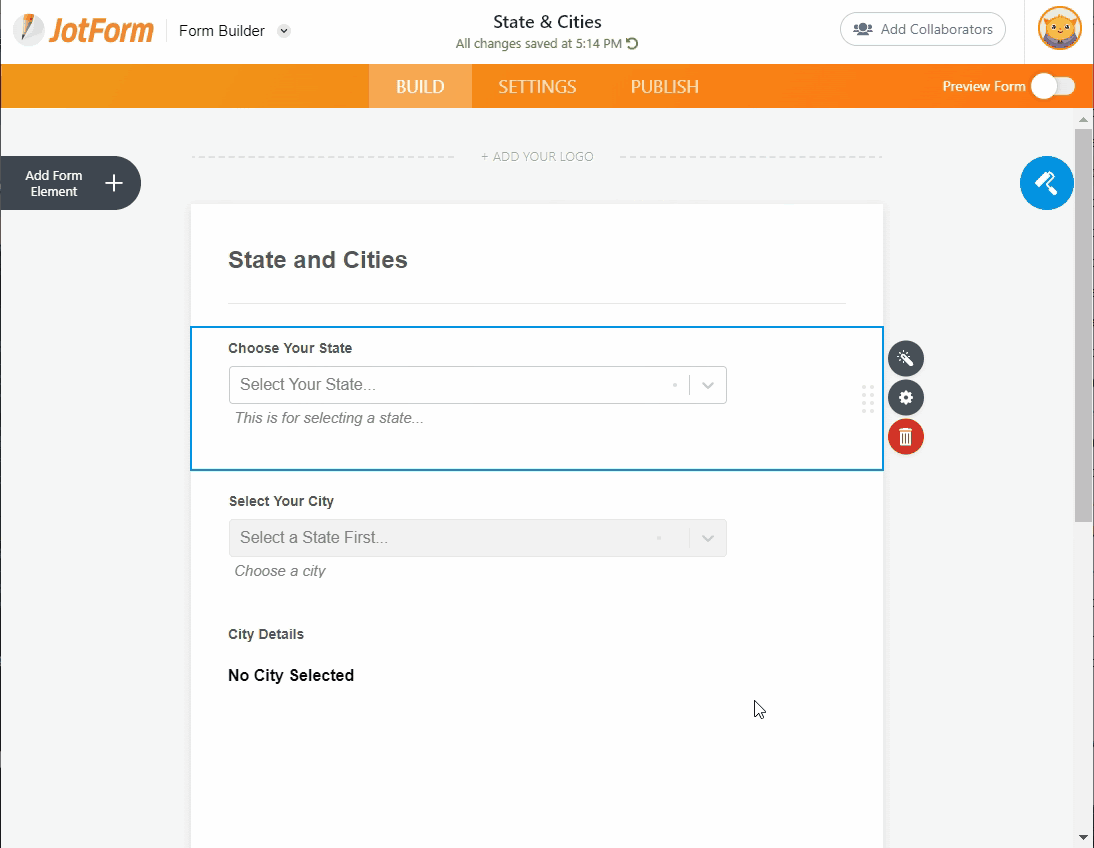The height and width of the screenshot is (848, 1094).
Task: Open the Select a State First dropdown
Action: [x=477, y=538]
